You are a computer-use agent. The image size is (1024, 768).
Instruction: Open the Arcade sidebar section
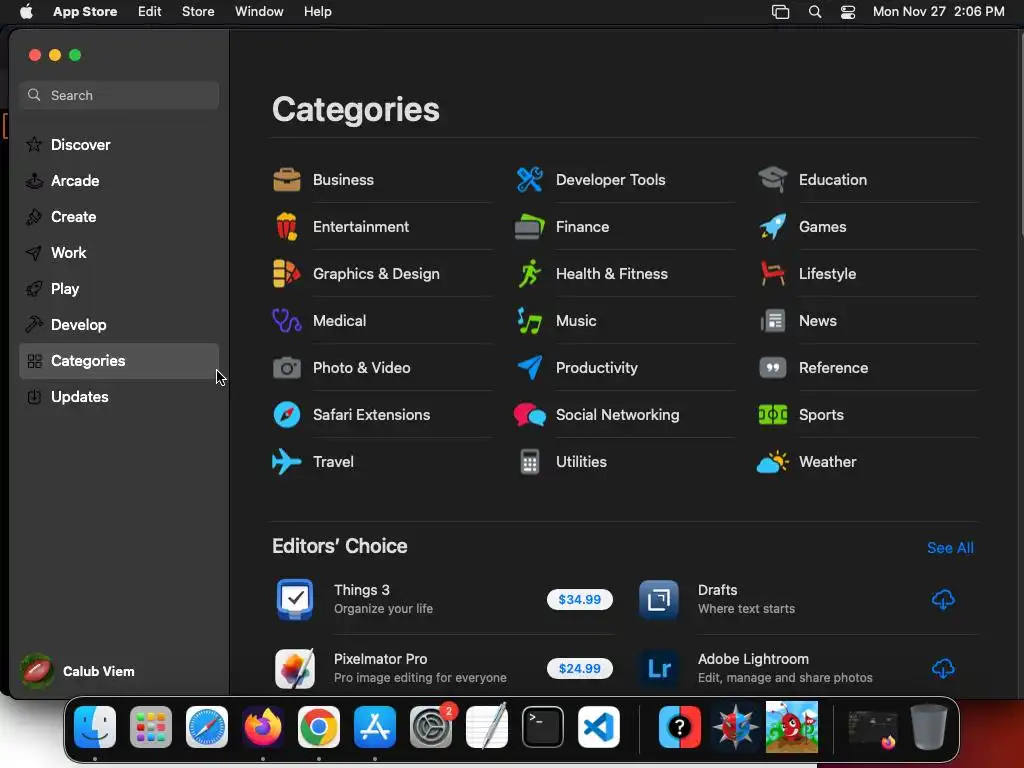click(x=119, y=180)
